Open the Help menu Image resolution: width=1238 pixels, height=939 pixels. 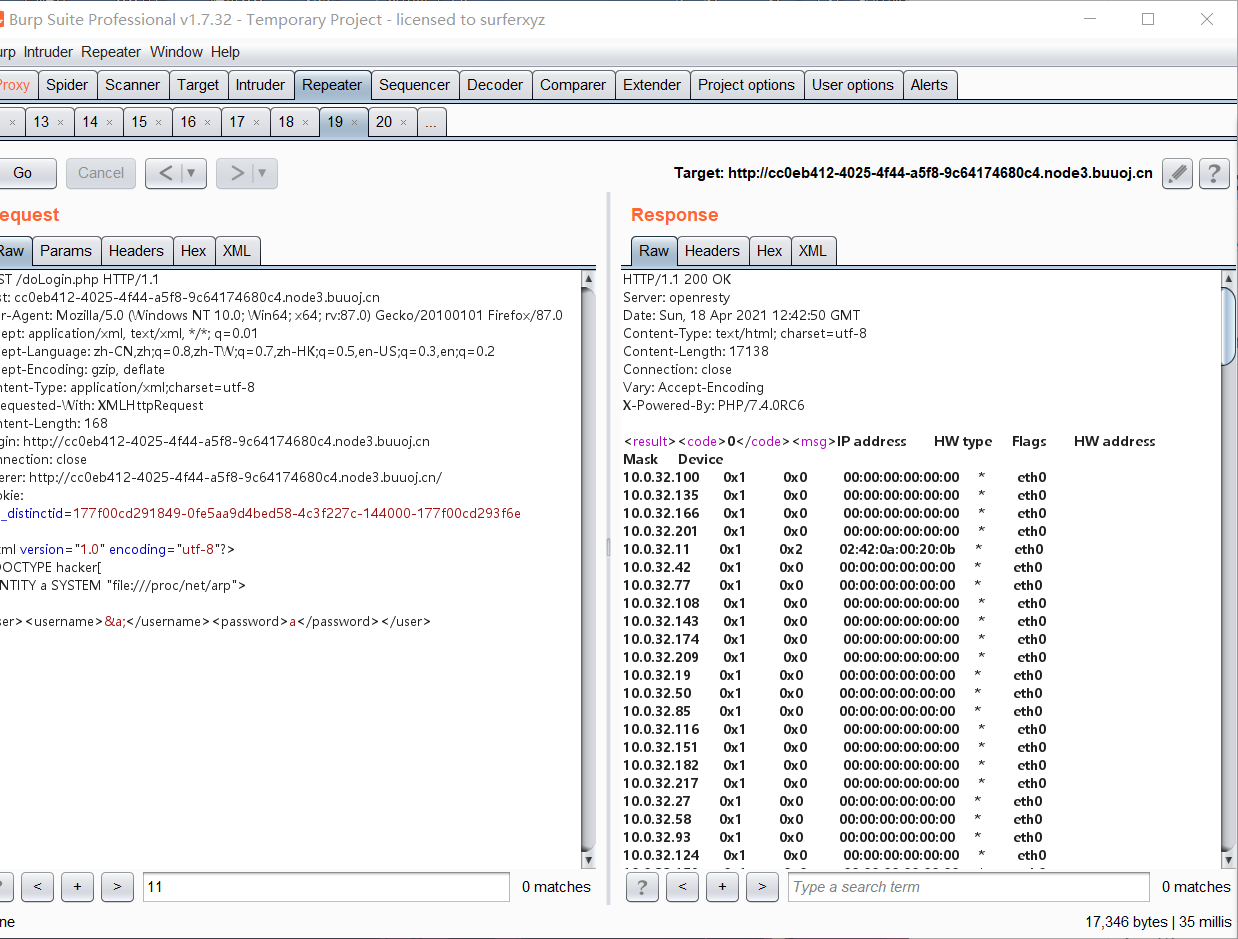[x=225, y=52]
